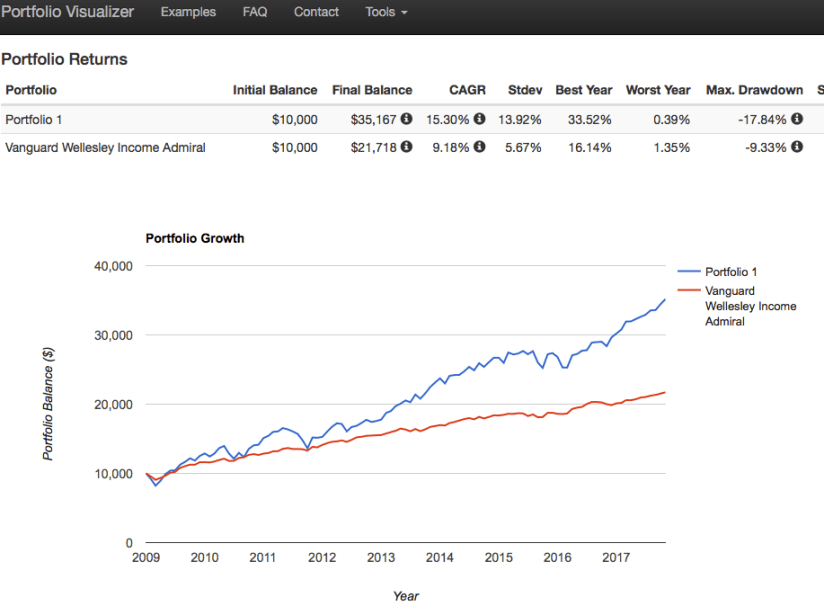Select the Portfolio 1 table row name
The width and height of the screenshot is (824, 615).
[x=34, y=120]
